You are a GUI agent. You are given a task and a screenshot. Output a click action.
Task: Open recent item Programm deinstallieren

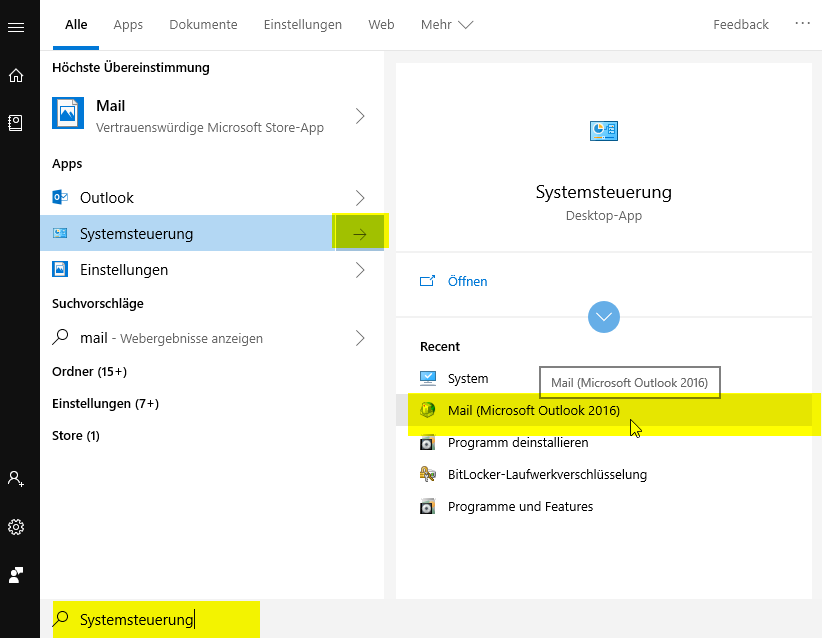[x=518, y=442]
